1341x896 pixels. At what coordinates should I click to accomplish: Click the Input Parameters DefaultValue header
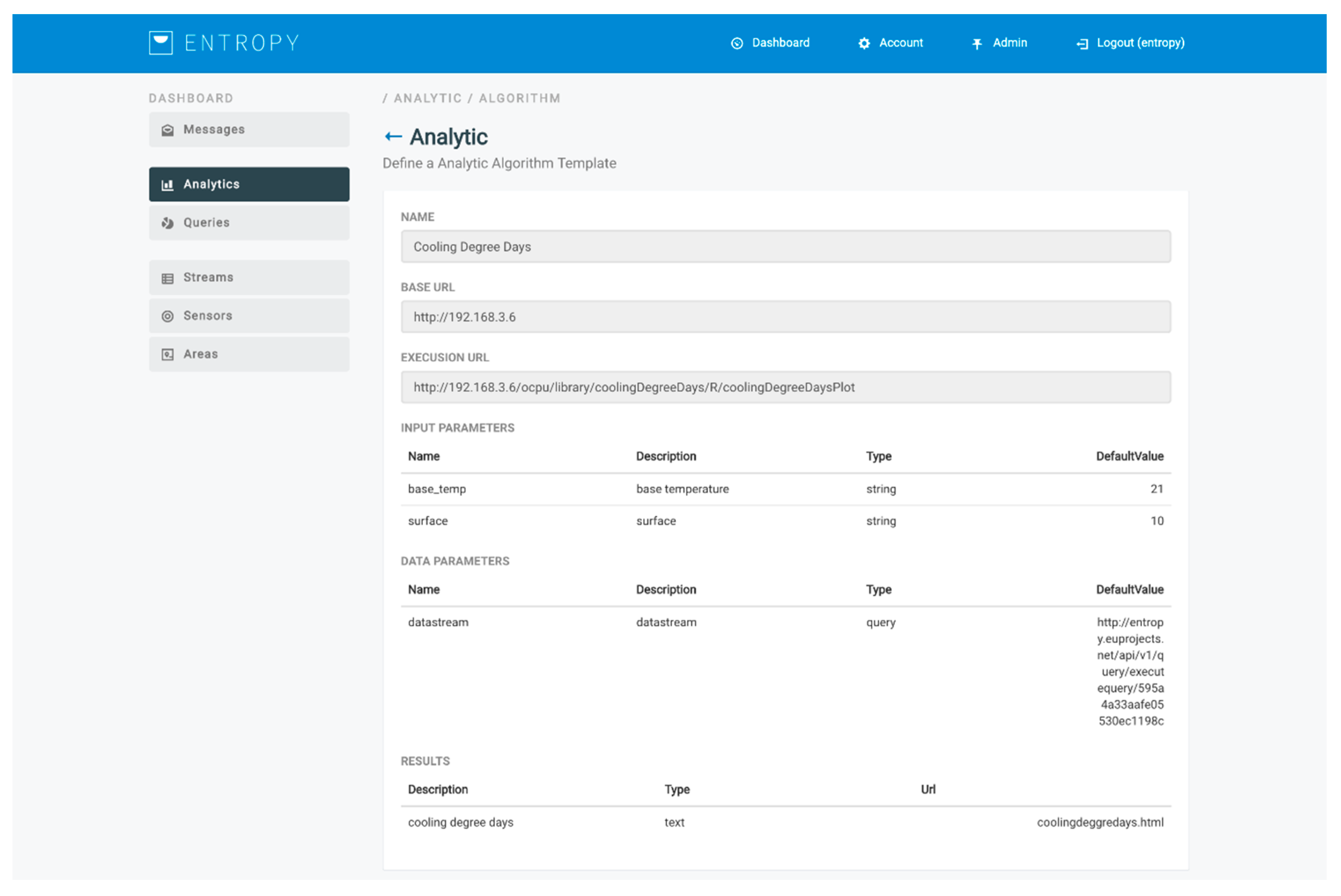[1129, 456]
